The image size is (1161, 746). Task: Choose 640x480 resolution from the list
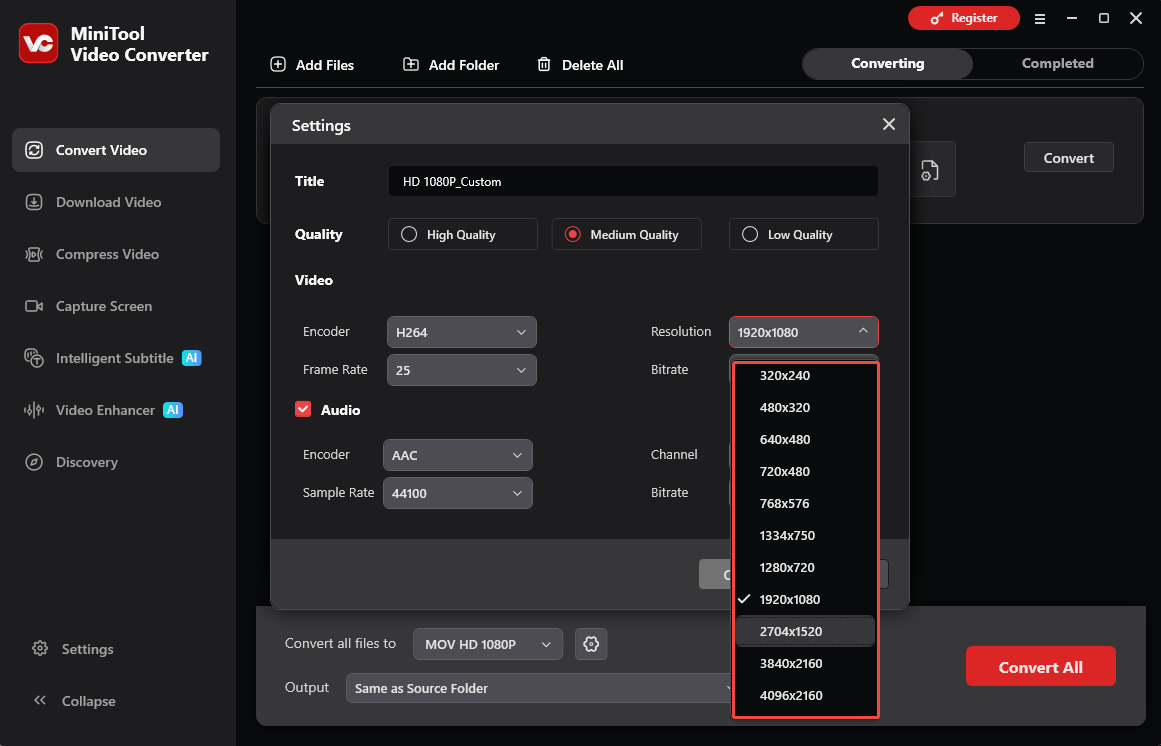tap(805, 439)
